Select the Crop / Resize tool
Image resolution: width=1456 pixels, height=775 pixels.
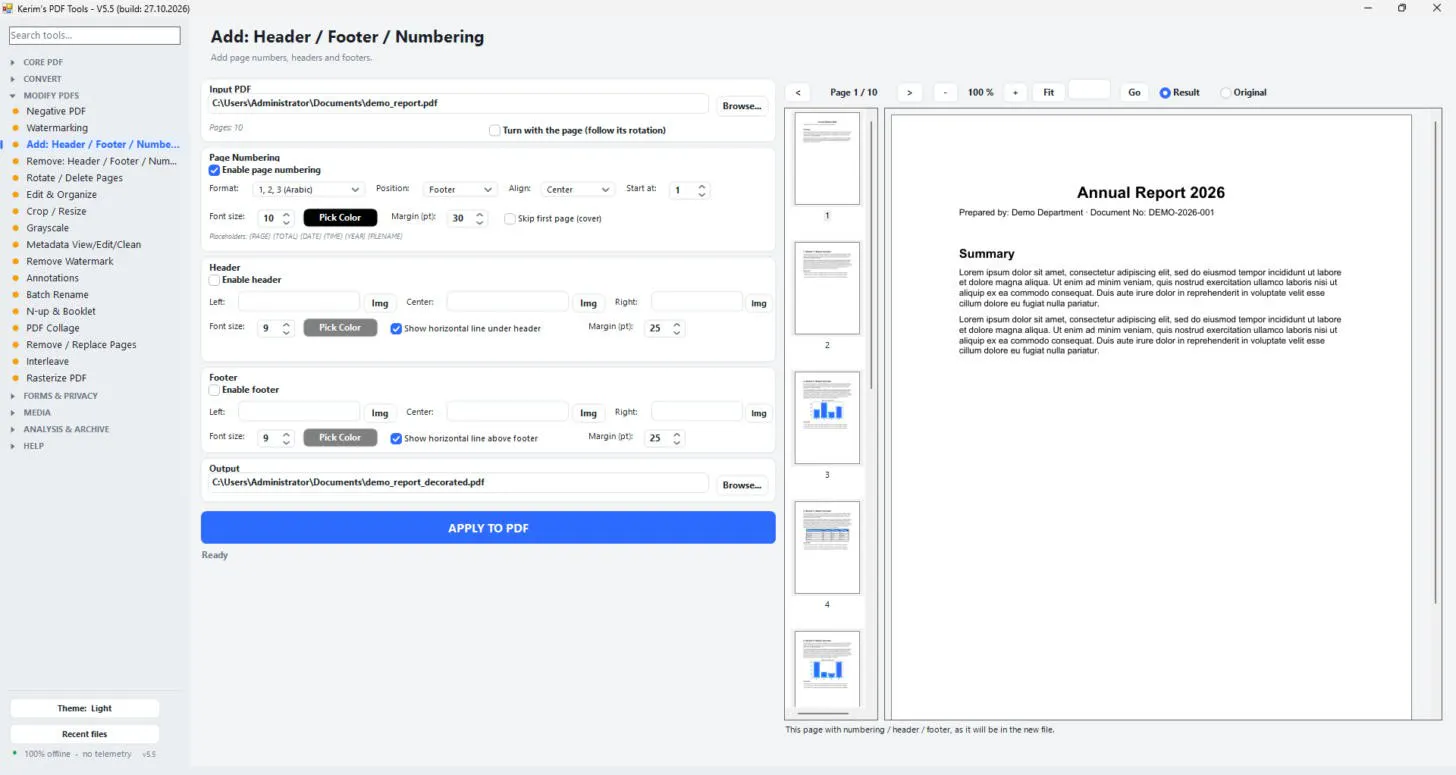pos(56,211)
